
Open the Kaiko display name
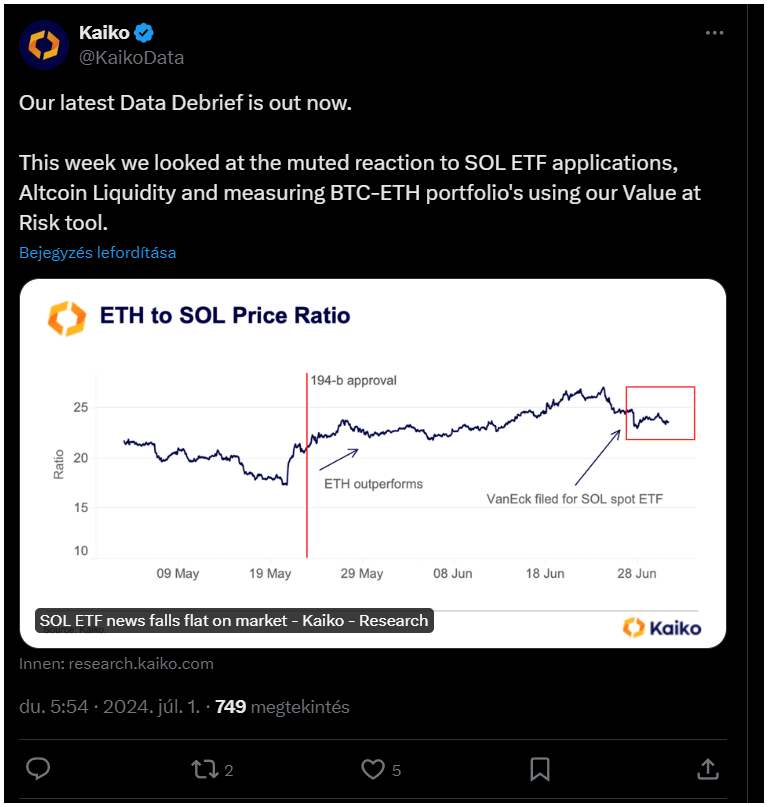tap(104, 32)
